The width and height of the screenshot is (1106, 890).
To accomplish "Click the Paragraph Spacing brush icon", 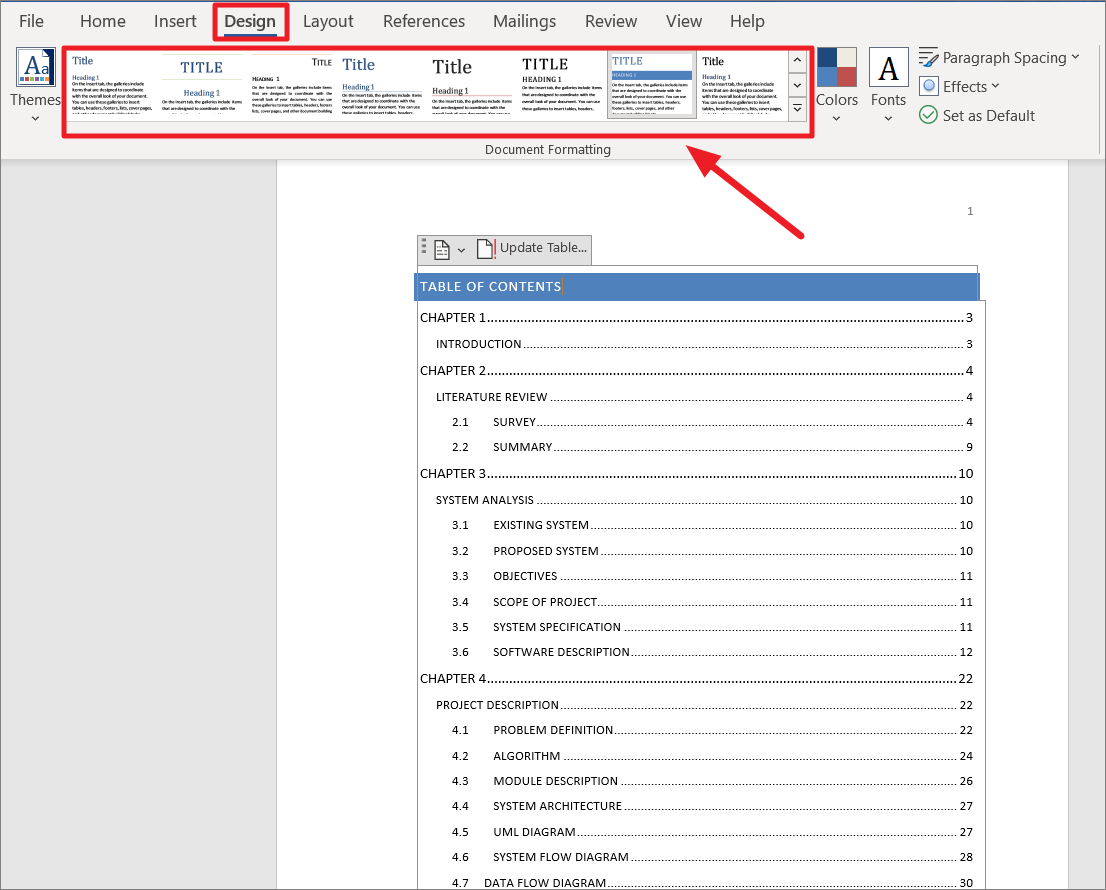I will [x=927, y=57].
